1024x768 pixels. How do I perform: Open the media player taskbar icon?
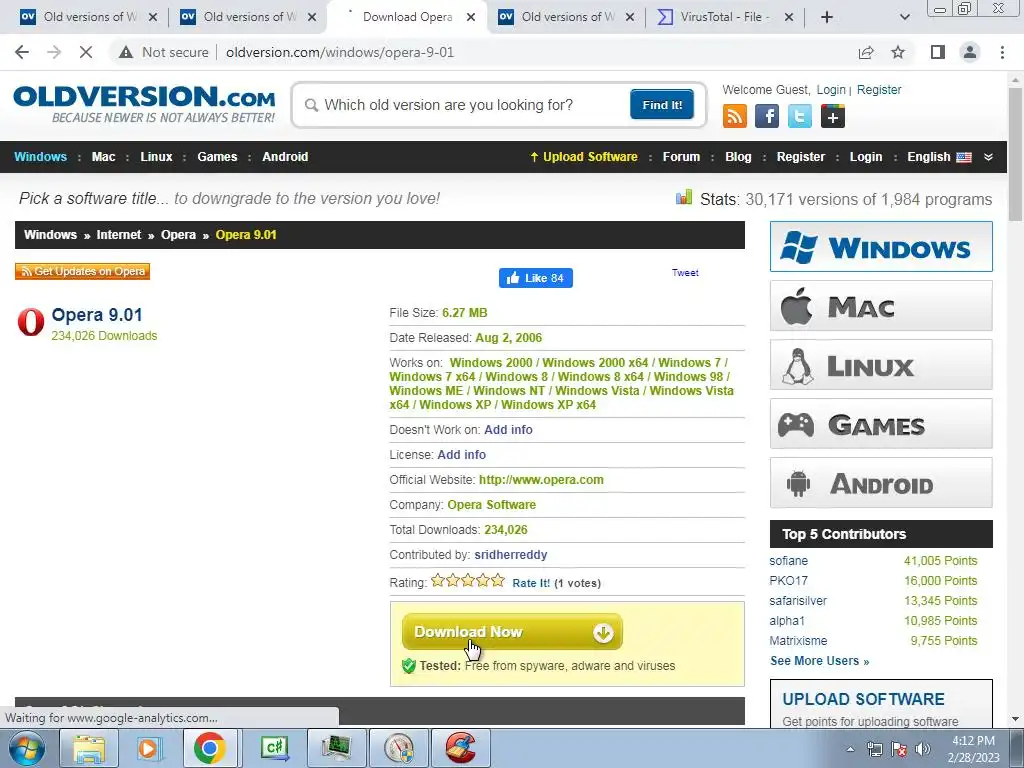pyautogui.click(x=148, y=748)
